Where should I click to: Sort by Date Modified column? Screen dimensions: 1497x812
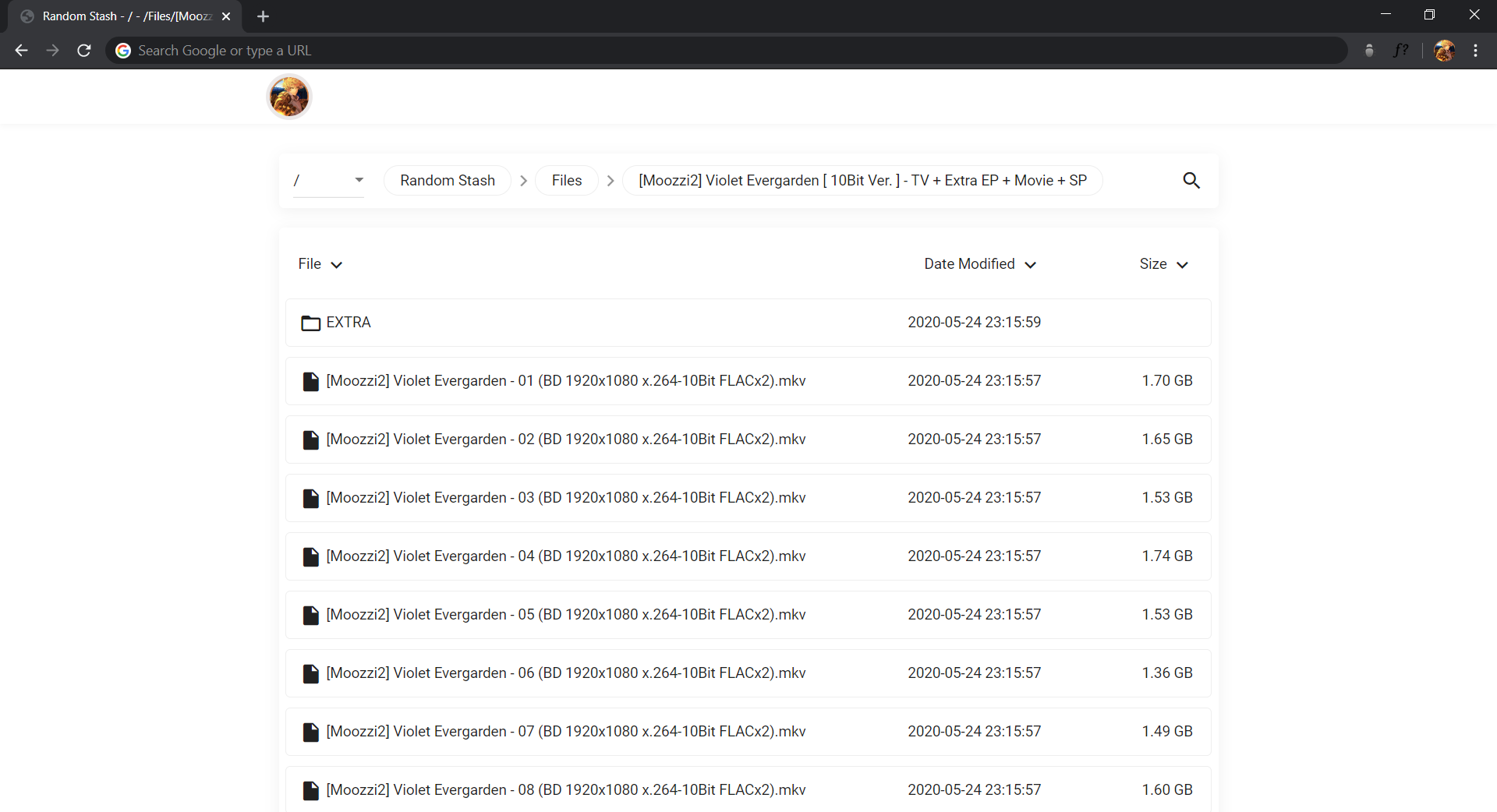pos(980,264)
